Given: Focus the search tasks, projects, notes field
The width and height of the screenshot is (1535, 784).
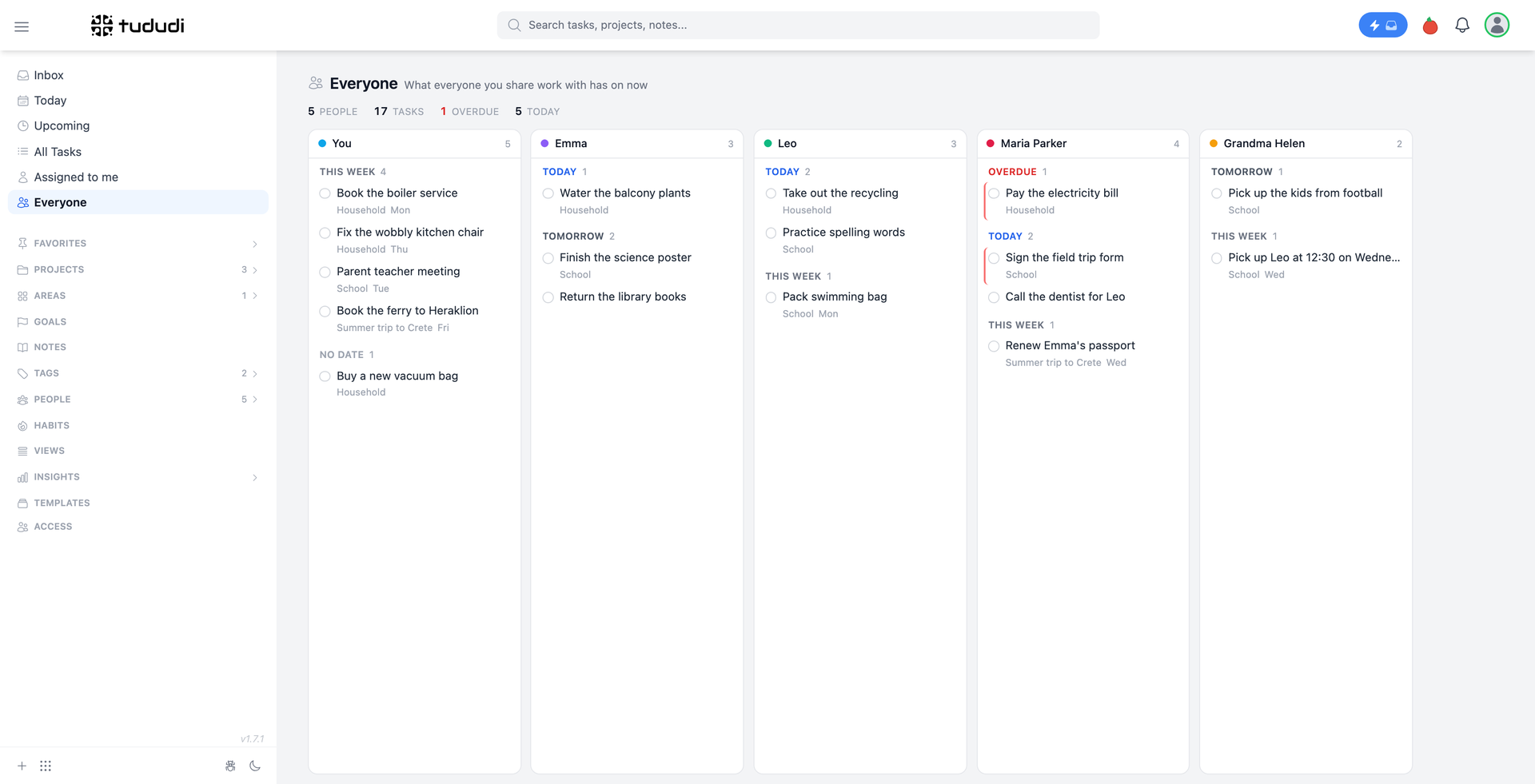Looking at the screenshot, I should pos(798,25).
